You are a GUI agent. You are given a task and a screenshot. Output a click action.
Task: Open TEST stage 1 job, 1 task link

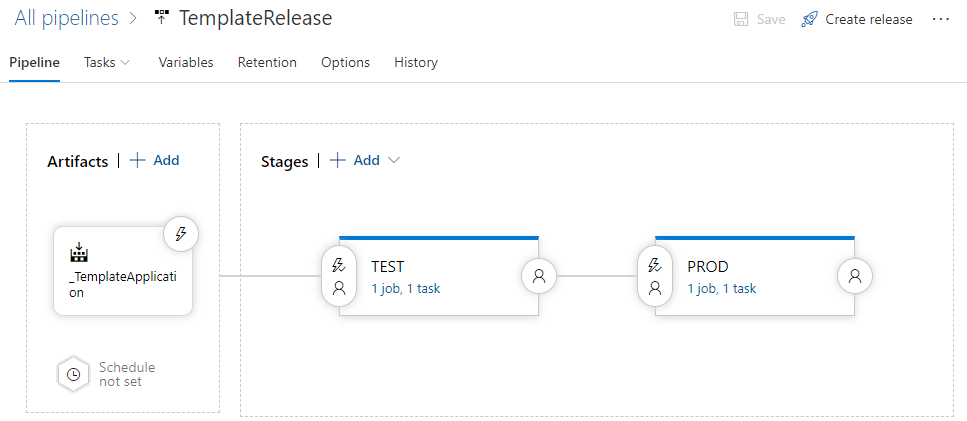point(406,288)
